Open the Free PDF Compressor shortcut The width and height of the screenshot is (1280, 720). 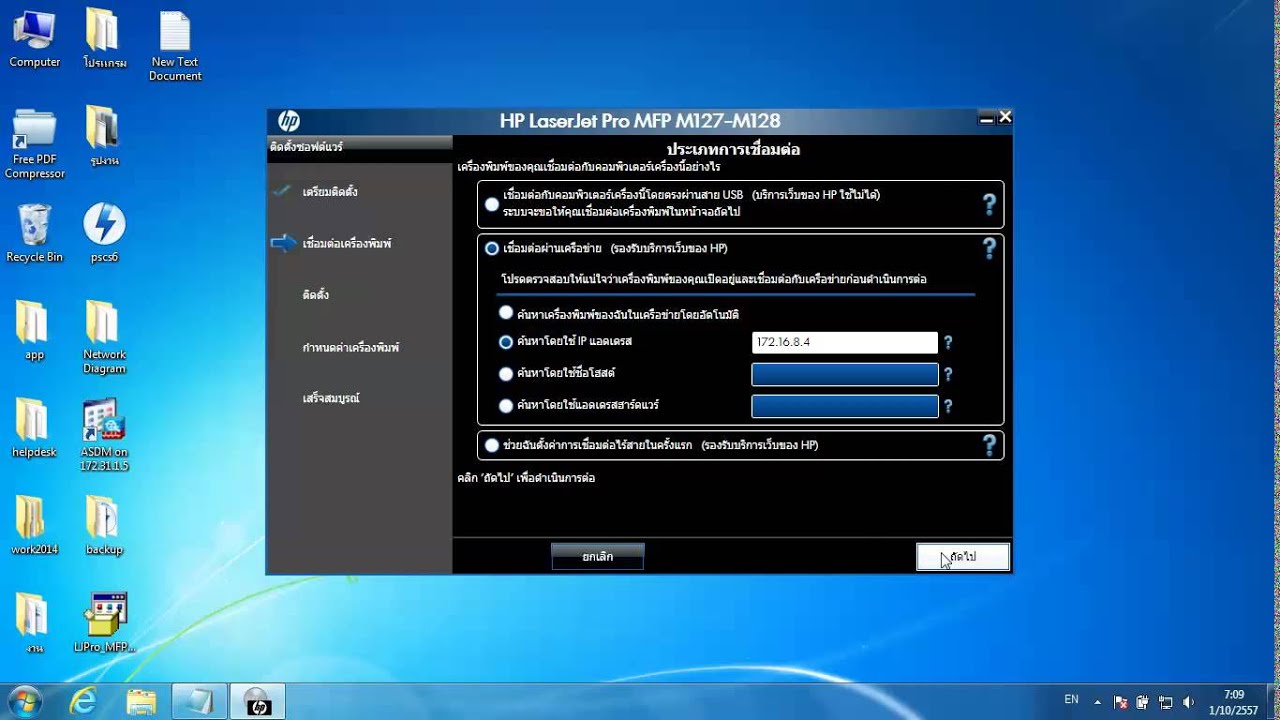(35, 143)
